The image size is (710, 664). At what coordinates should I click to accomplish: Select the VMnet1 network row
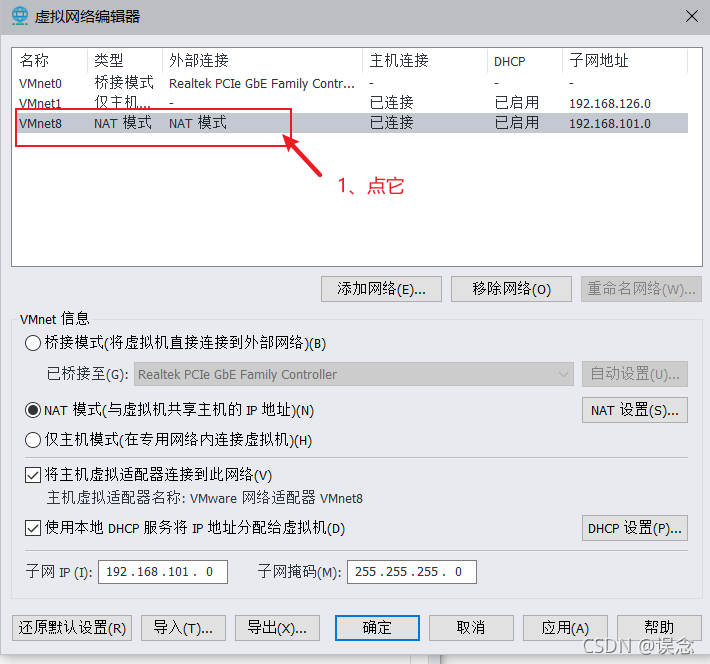(x=350, y=103)
